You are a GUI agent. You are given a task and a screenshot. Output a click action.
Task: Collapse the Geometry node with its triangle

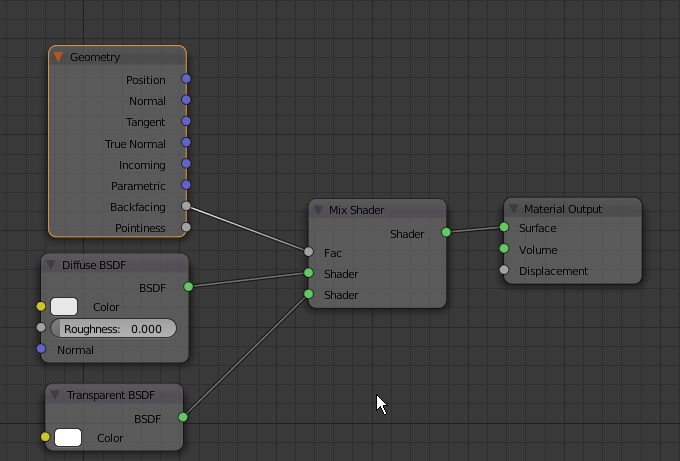59,57
